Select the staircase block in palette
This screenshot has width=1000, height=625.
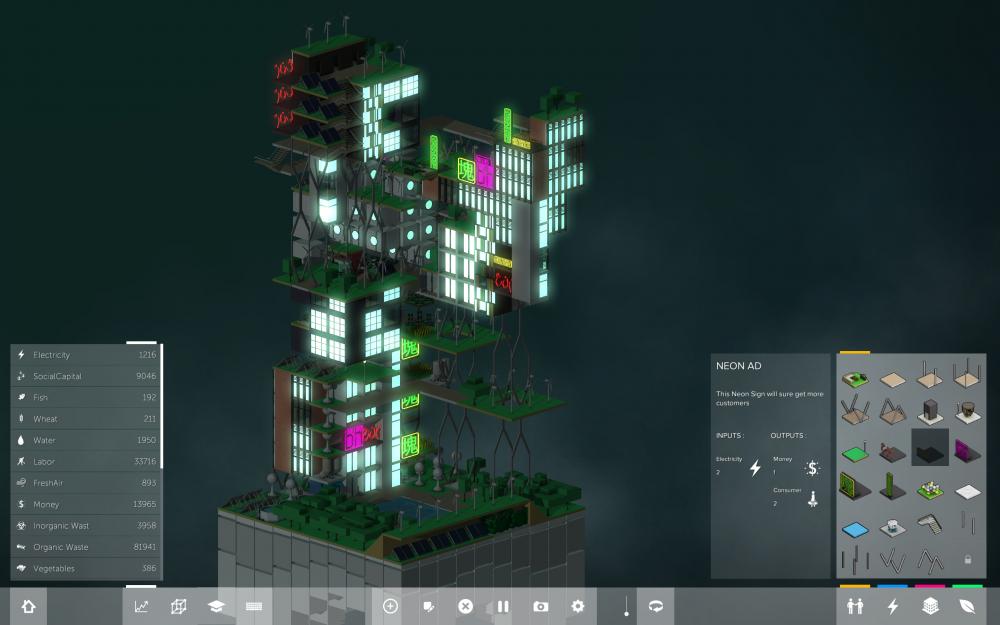pyautogui.click(x=929, y=522)
